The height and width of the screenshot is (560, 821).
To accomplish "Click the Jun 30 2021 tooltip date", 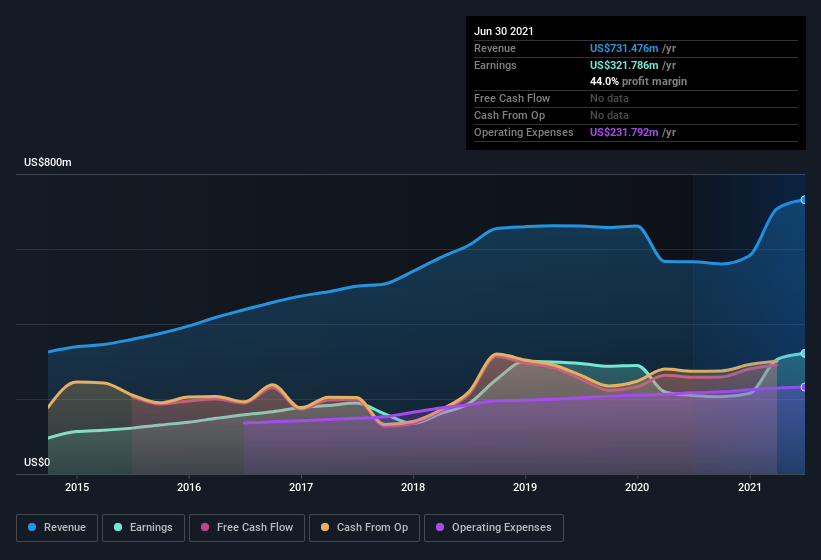I will pos(504,31).
